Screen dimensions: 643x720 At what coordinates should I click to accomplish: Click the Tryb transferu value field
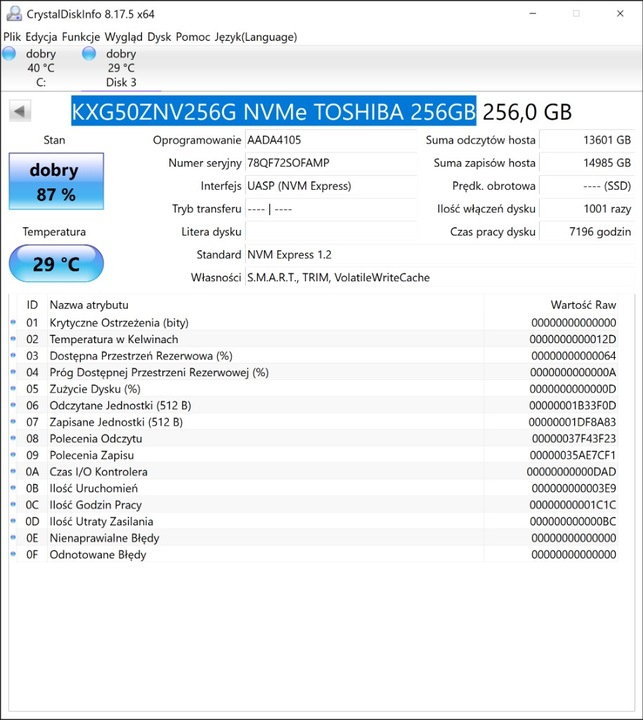(331, 209)
